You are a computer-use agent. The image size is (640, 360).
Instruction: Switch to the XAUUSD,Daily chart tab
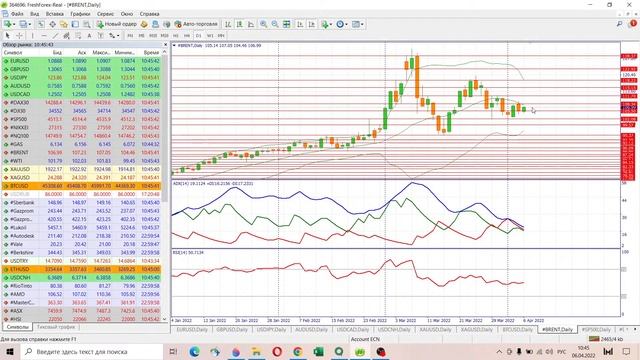436,329
